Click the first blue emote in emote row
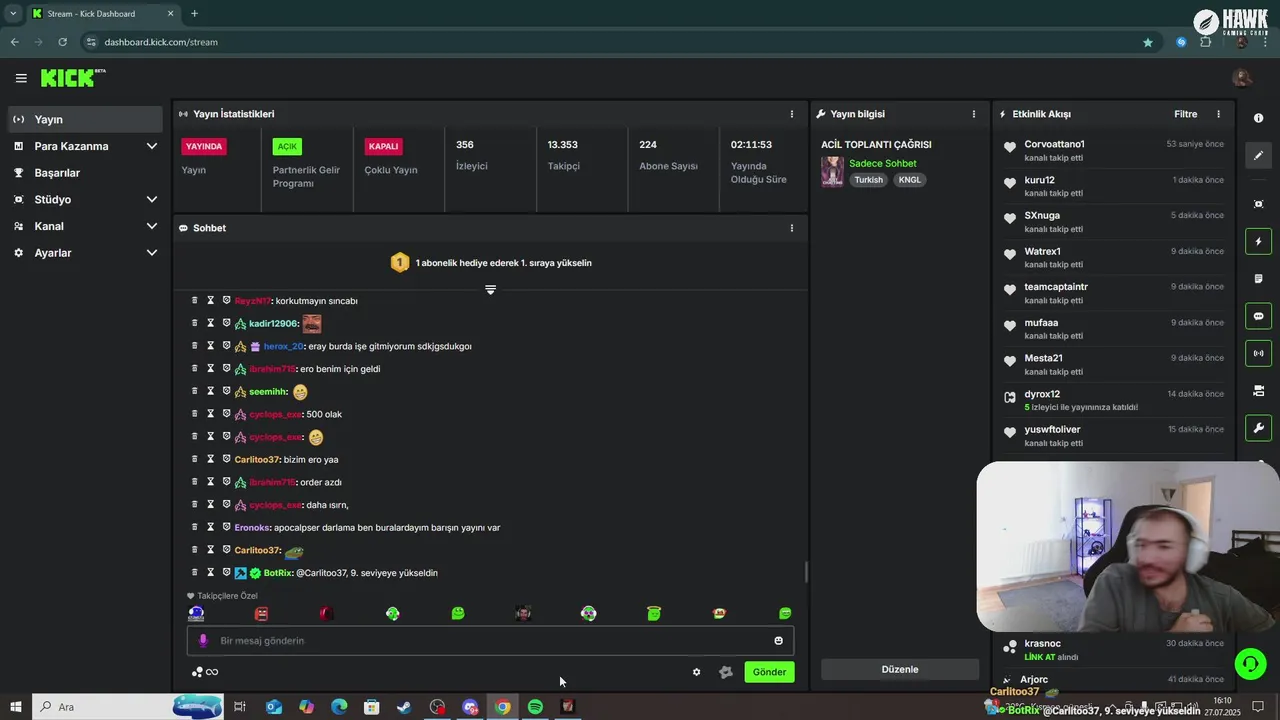 coord(196,613)
